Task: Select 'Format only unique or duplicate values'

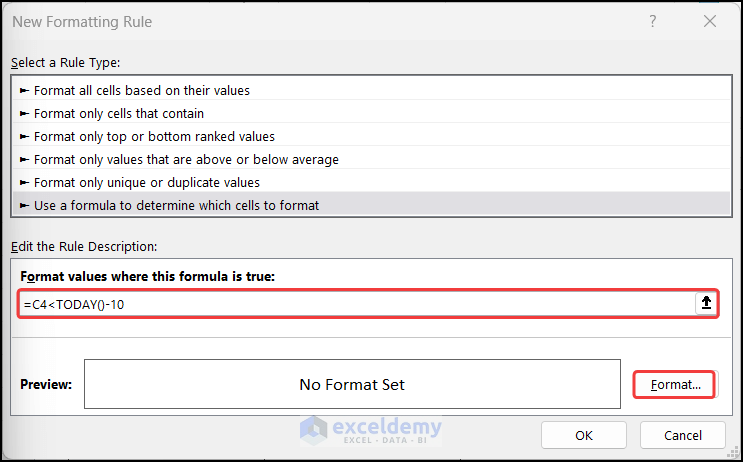Action: point(147,182)
